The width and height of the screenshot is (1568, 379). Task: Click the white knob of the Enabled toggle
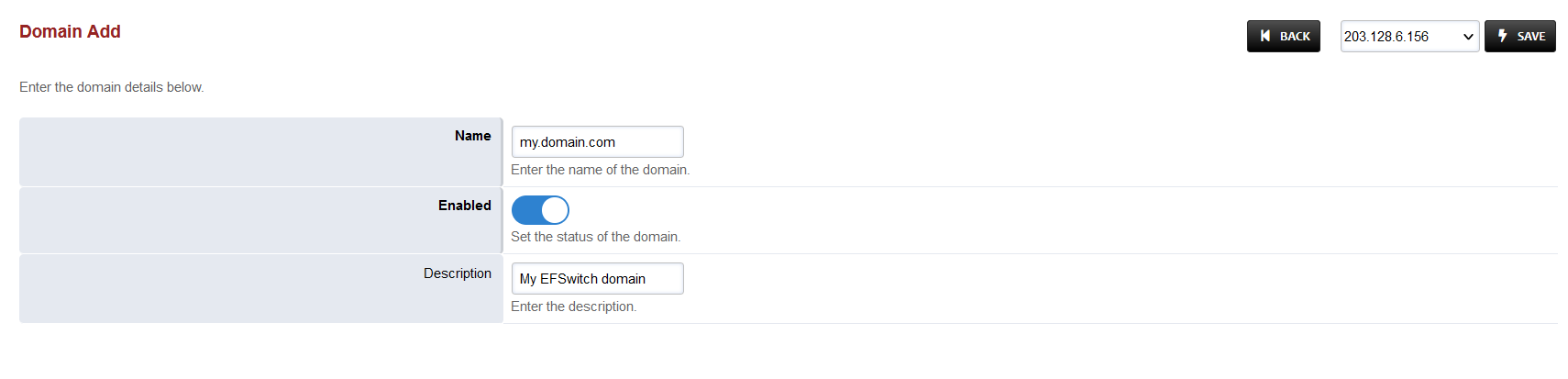tap(555, 210)
